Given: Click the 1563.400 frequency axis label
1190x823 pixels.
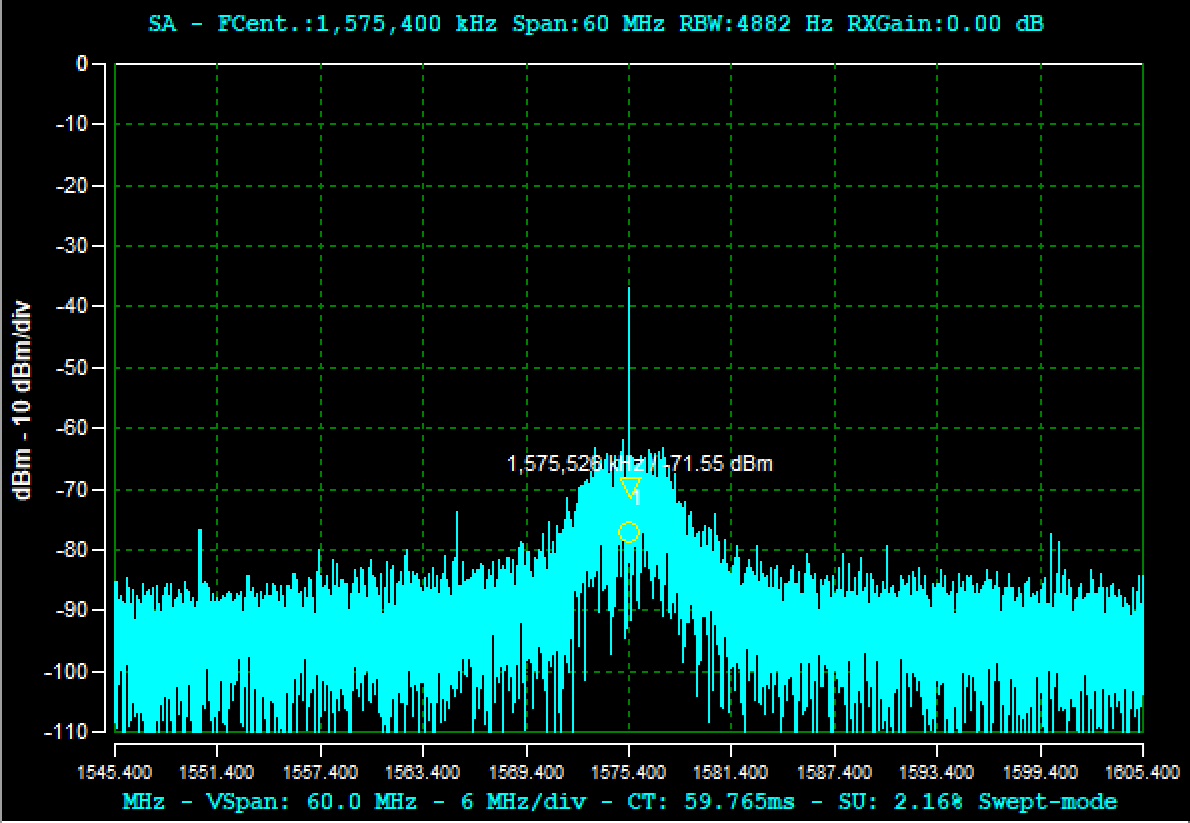Looking at the screenshot, I should pyautogui.click(x=423, y=773).
